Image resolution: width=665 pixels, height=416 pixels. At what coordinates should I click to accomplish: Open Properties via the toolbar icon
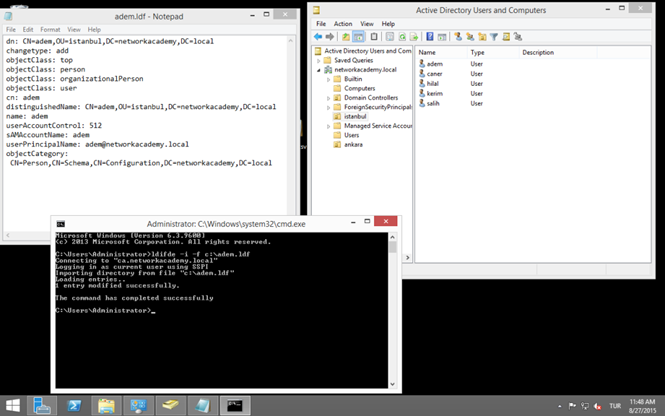point(390,37)
